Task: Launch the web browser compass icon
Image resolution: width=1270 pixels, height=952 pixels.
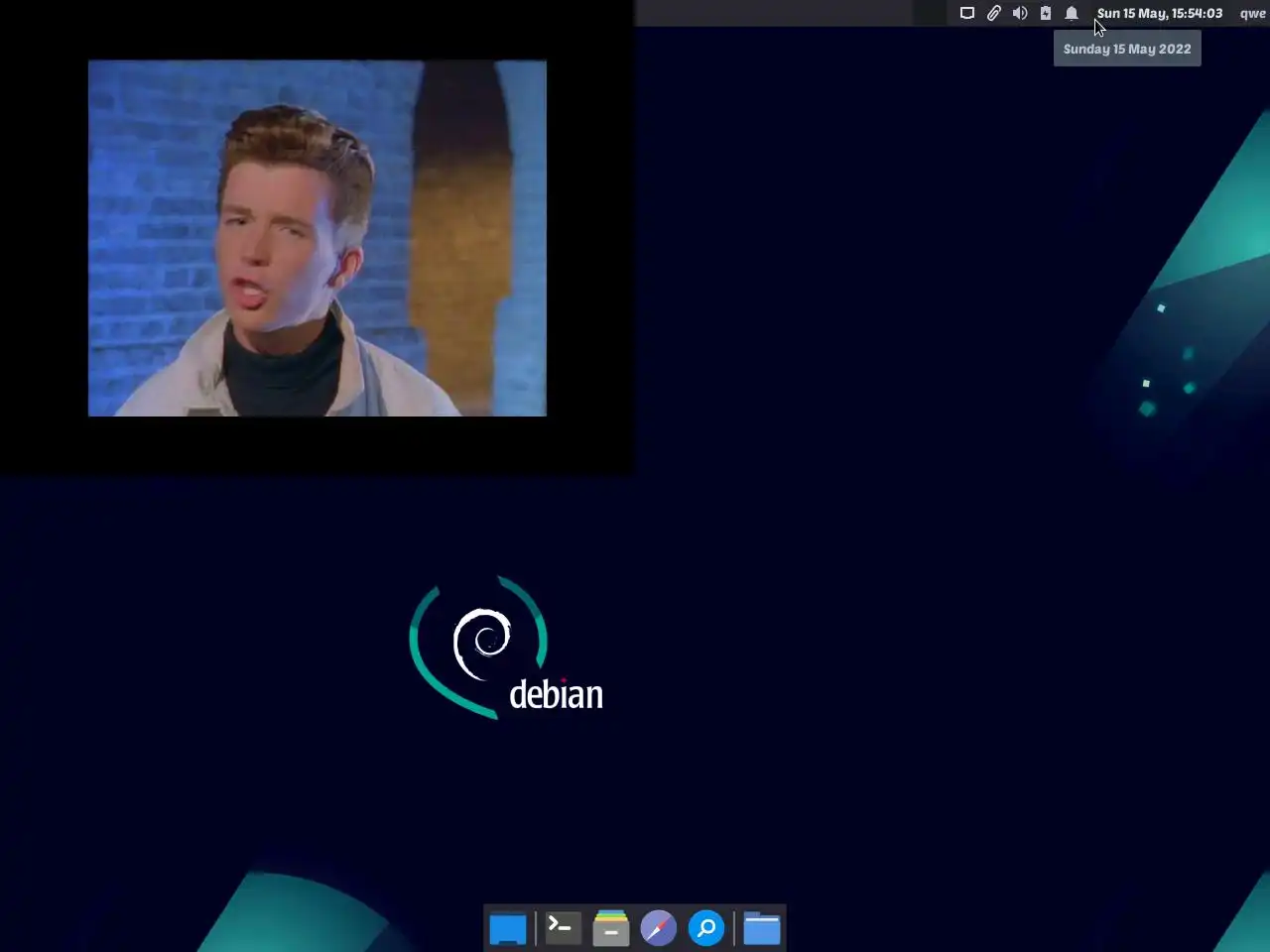Action: 659,928
